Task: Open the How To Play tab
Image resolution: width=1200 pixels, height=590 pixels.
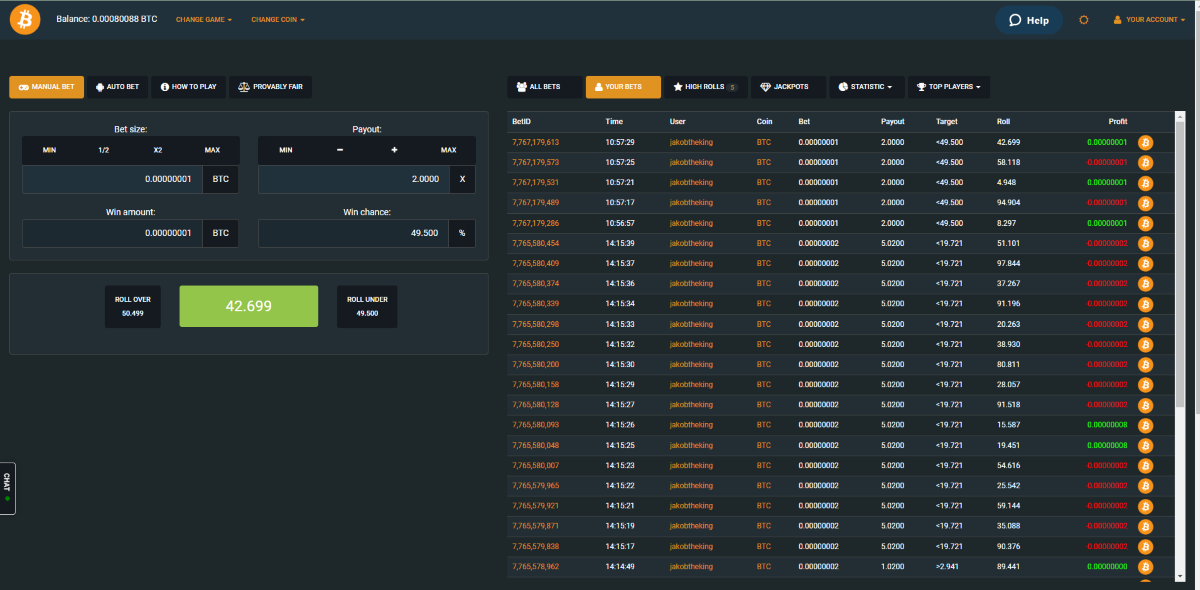Action: (188, 87)
